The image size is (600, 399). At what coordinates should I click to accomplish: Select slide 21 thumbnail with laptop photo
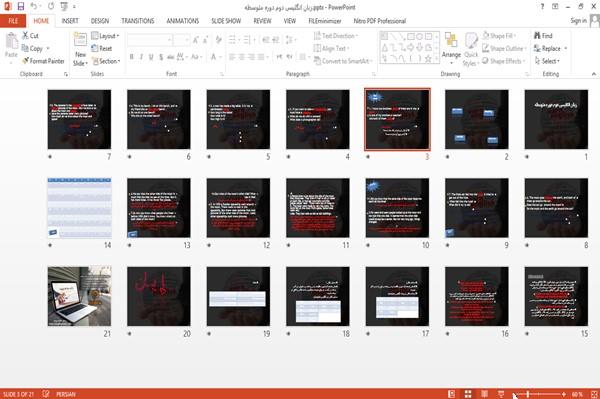click(79, 296)
